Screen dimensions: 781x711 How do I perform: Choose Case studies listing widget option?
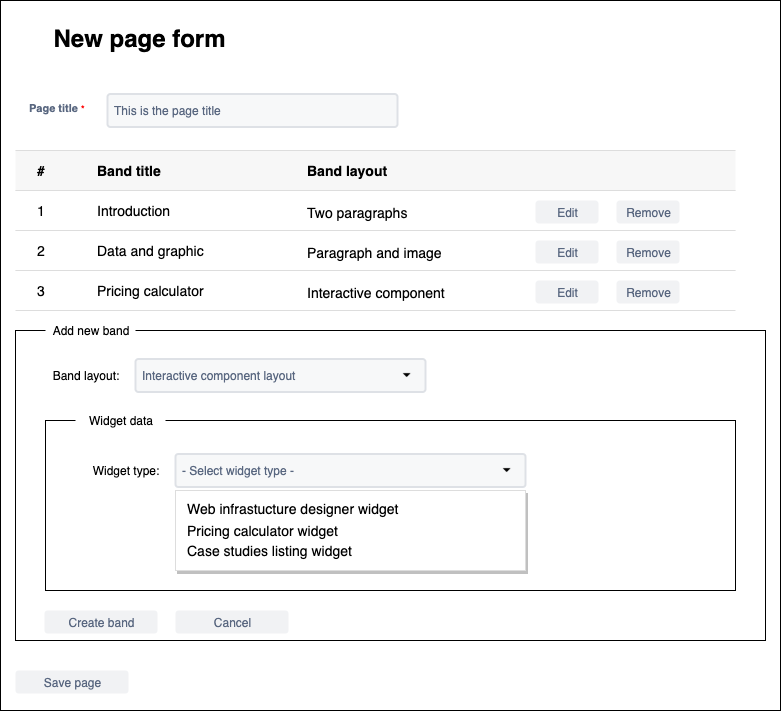(269, 551)
